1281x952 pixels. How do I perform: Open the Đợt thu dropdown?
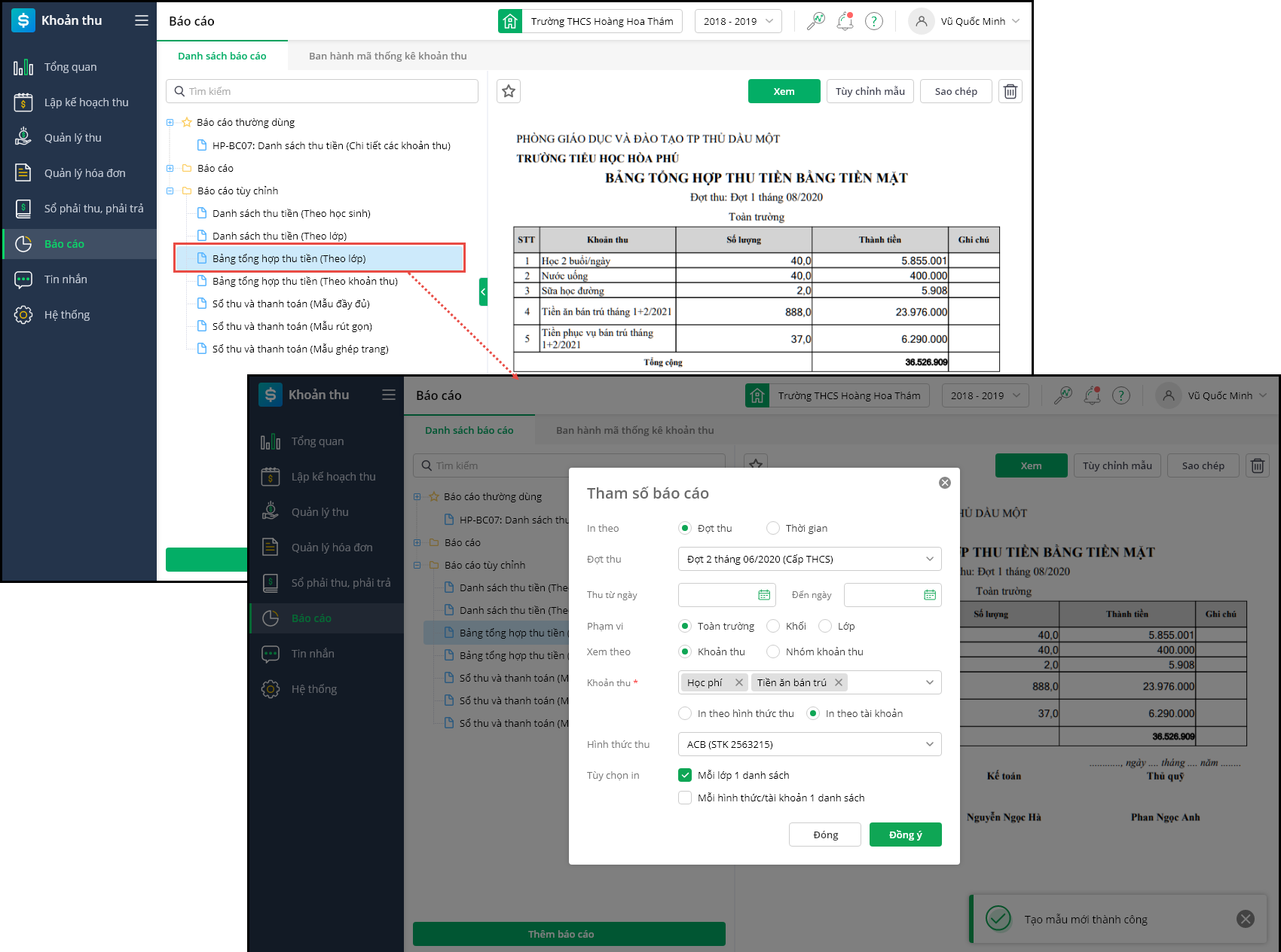[810, 559]
